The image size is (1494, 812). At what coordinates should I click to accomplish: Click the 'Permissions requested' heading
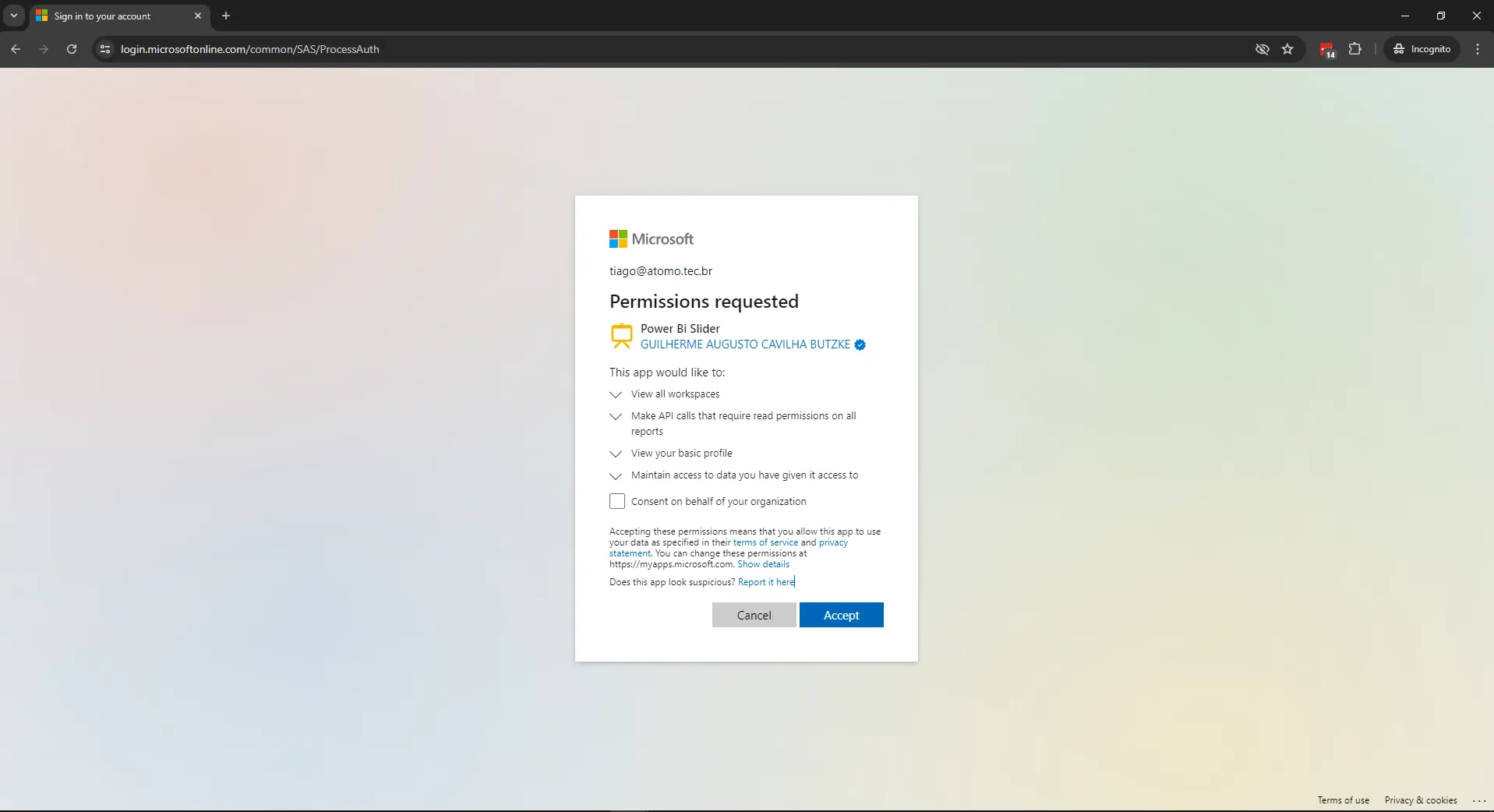coord(704,302)
